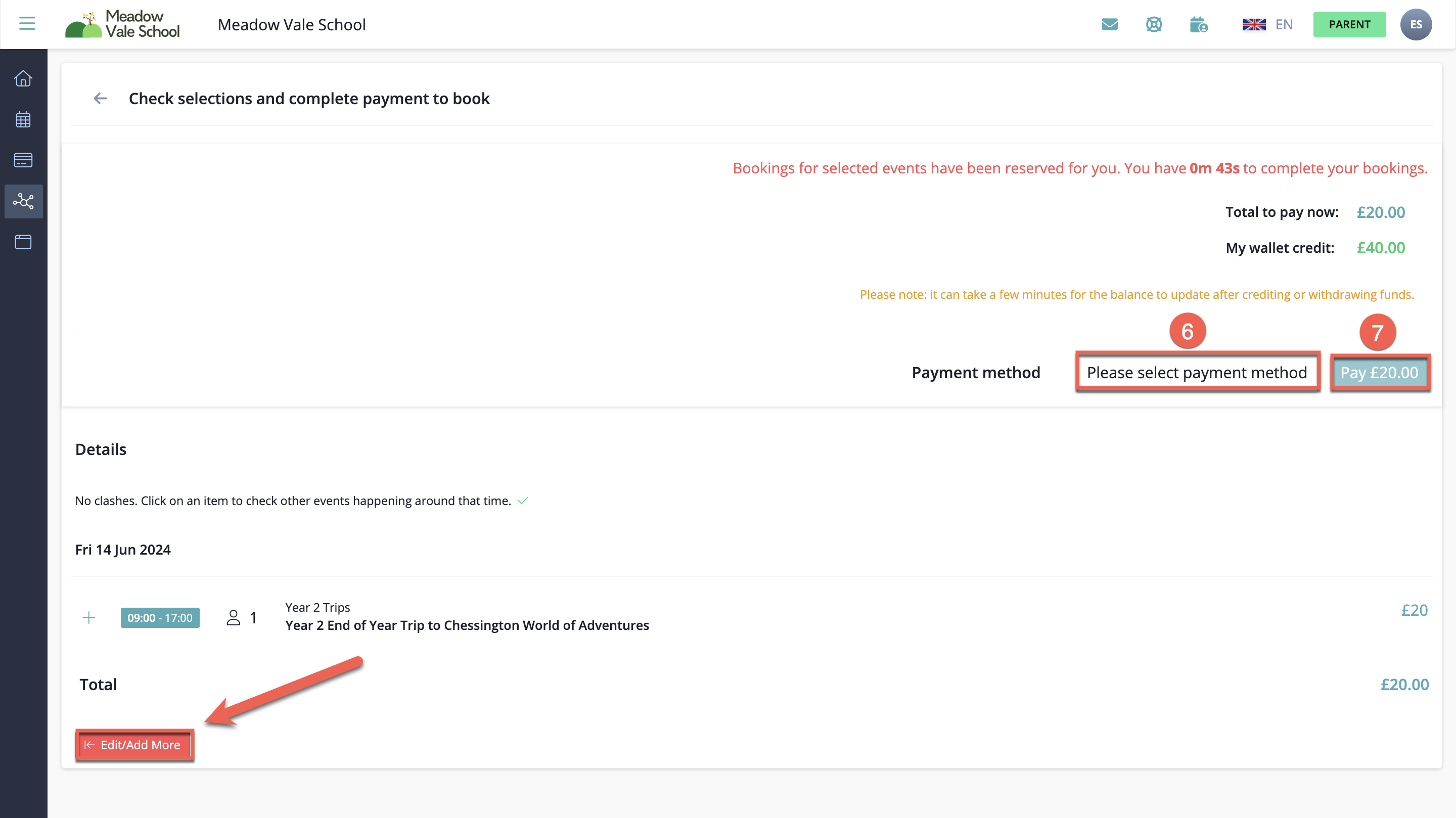Click the Pay £20.00 button
The width and height of the screenshot is (1456, 818).
point(1379,373)
